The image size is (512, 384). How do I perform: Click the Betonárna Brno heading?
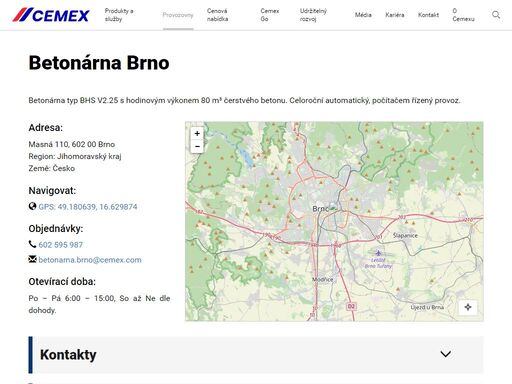coord(99,63)
